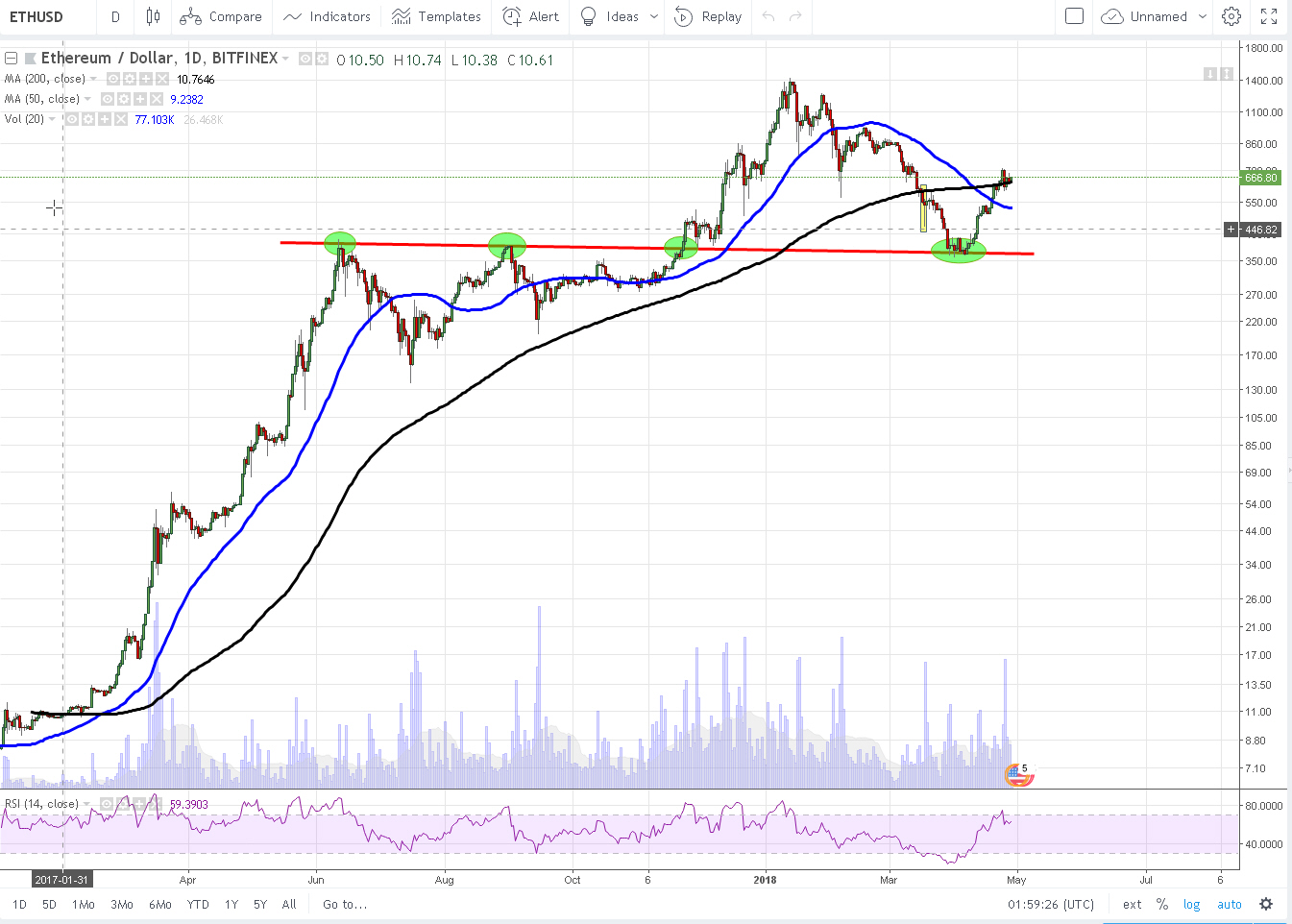This screenshot has width=1292, height=924.
Task: Open the Go to... date dialog
Action: pos(345,904)
